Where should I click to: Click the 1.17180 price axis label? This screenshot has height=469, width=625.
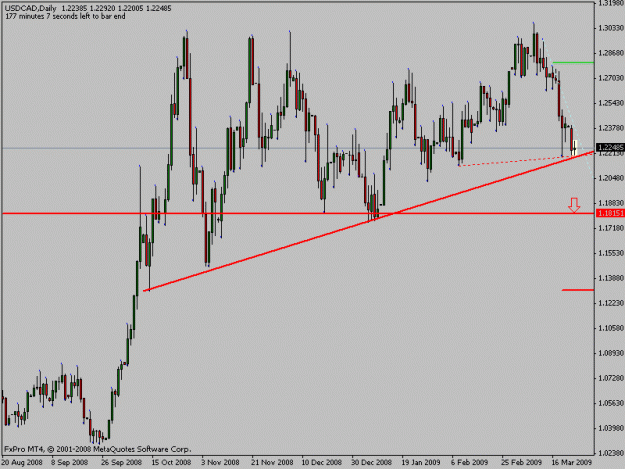click(611, 228)
